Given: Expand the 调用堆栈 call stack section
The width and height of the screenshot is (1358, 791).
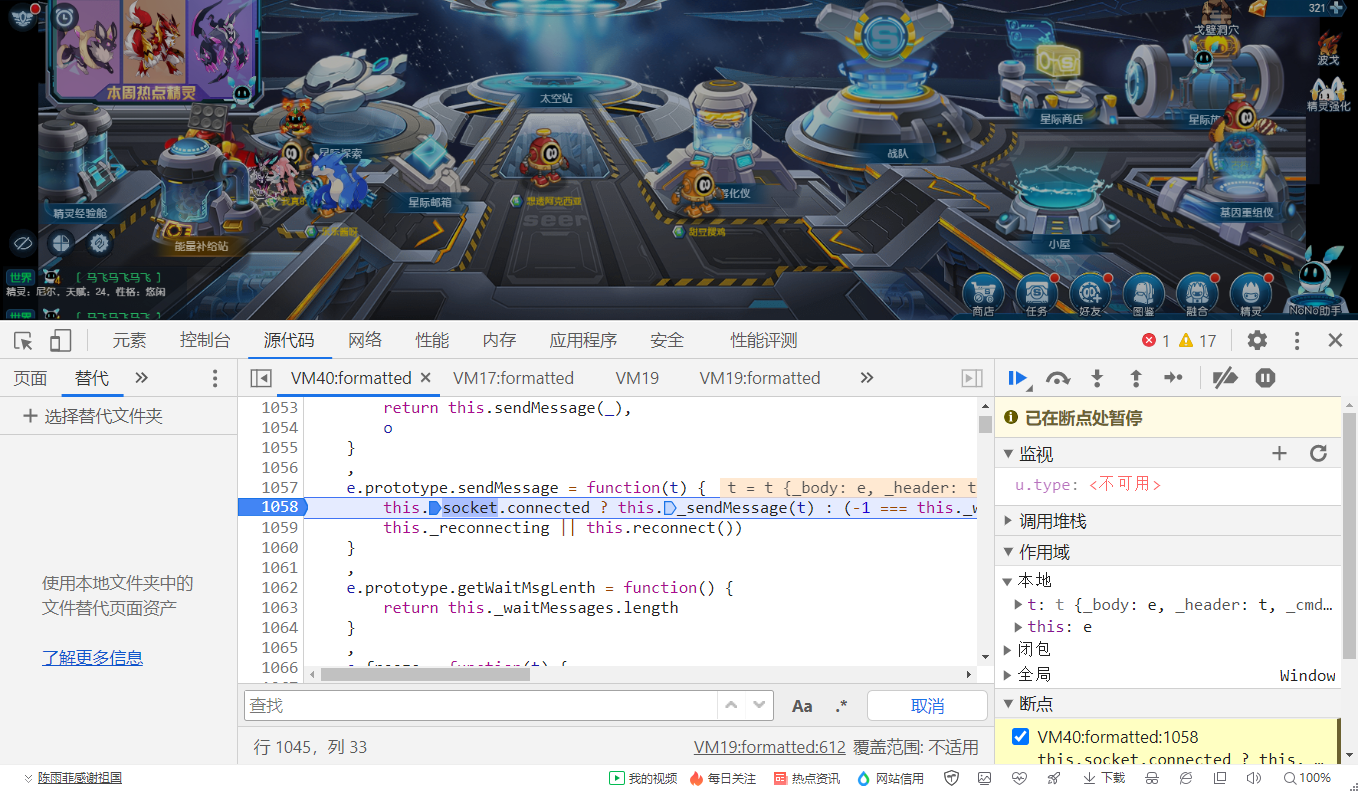Looking at the screenshot, I should [x=1008, y=518].
